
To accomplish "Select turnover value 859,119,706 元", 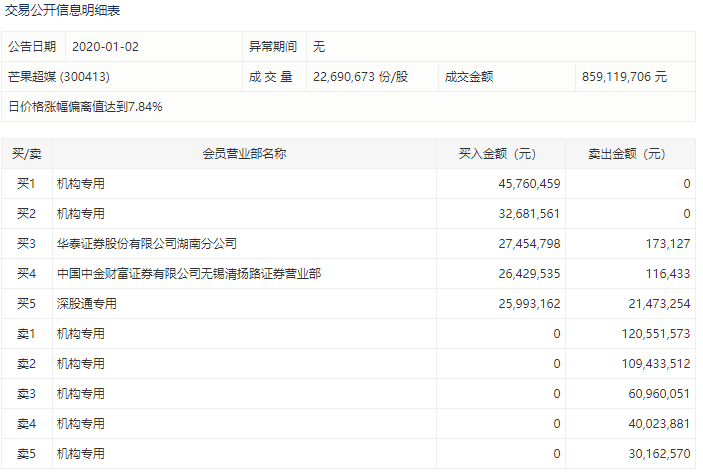I will tap(625, 77).
